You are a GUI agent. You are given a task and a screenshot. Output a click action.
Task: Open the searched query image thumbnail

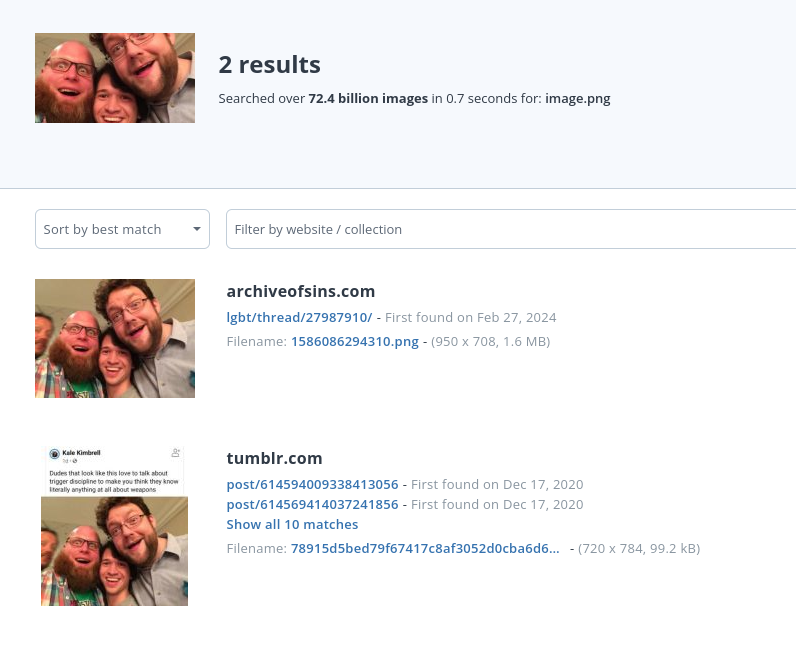[x=115, y=78]
